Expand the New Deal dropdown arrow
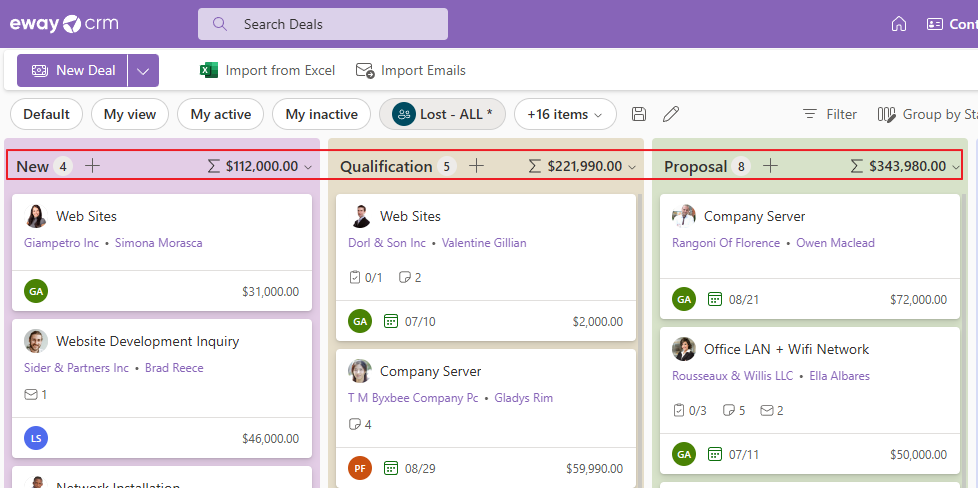 tap(143, 71)
